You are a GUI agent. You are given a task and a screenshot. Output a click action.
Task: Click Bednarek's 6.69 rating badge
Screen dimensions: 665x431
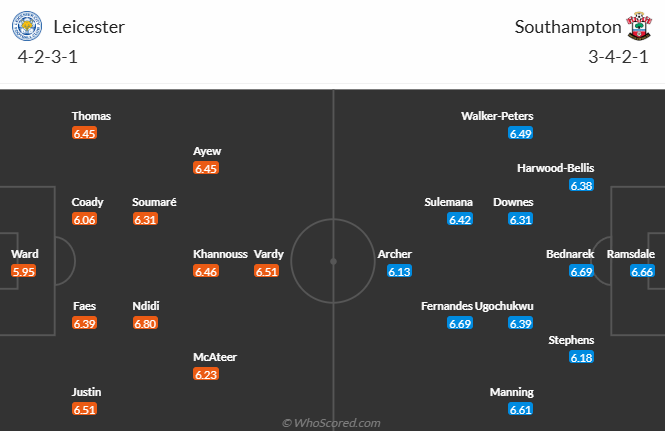click(581, 271)
